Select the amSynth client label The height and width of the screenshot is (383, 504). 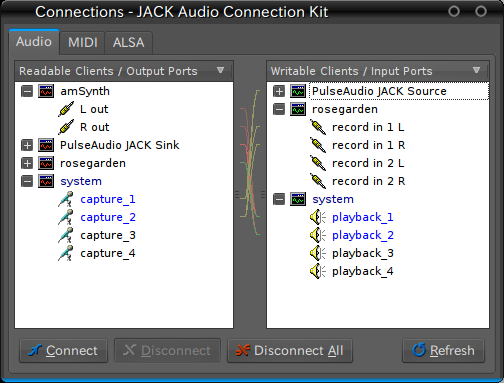click(85, 91)
